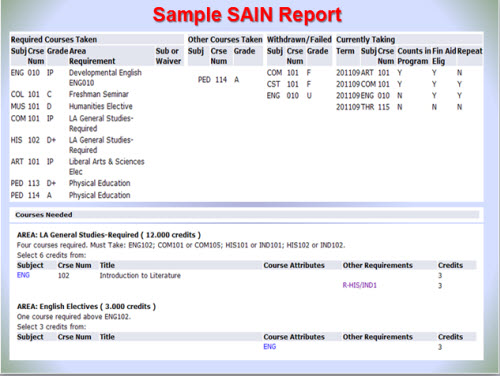Click the "Other Courses Taken" section header
The width and height of the screenshot is (500, 376).
point(225,39)
